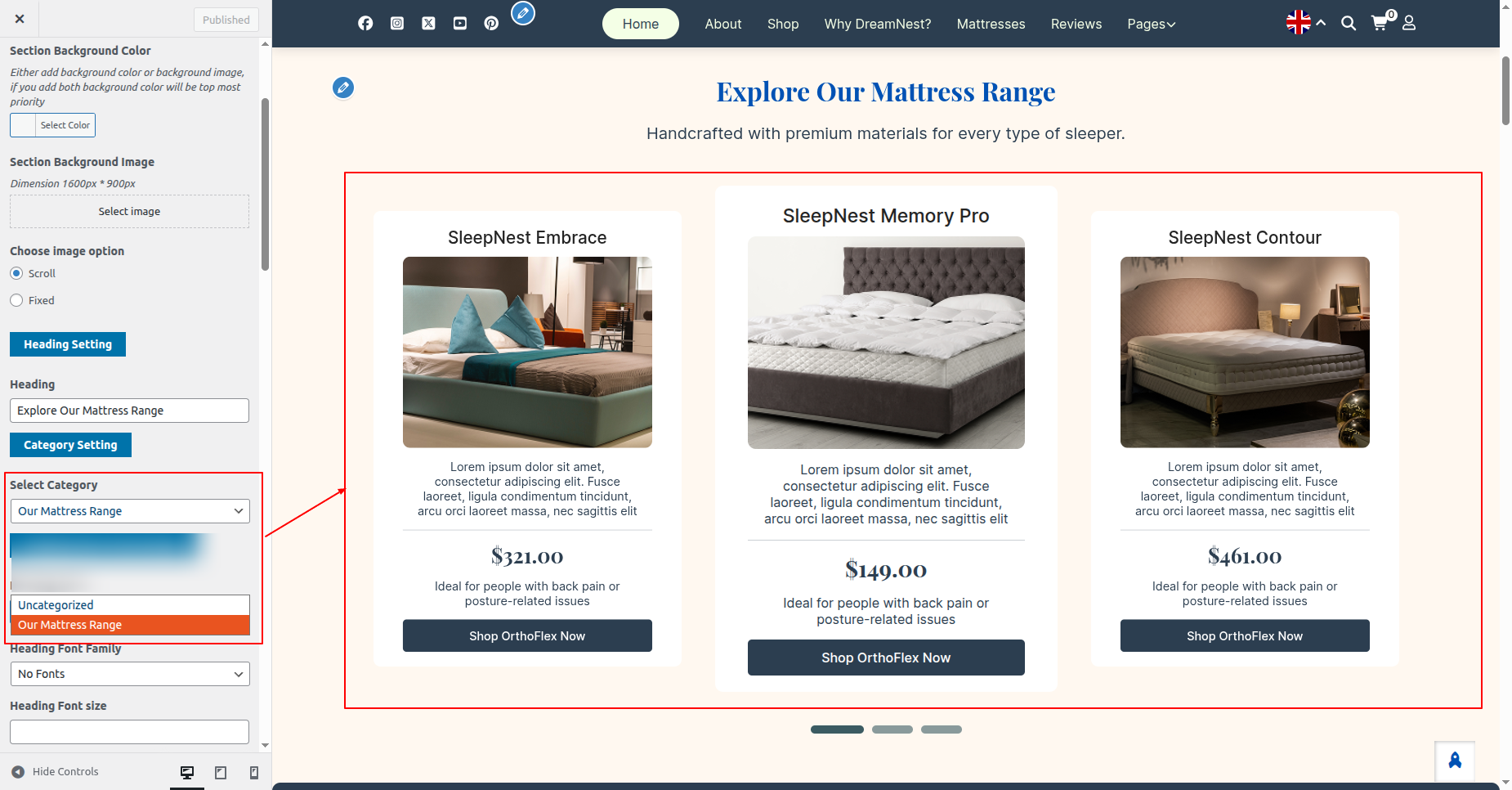Select the Fixed image option
1512x790 pixels.
(x=16, y=300)
